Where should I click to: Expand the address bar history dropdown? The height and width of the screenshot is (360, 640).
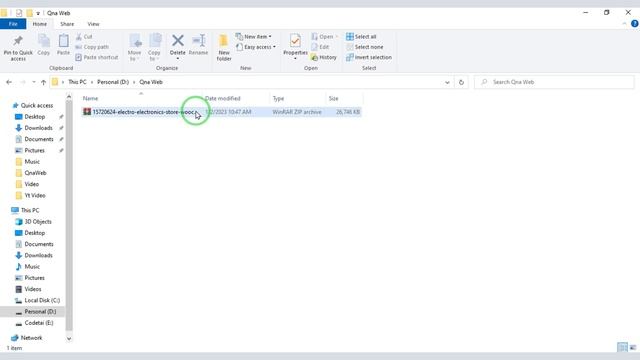447,82
